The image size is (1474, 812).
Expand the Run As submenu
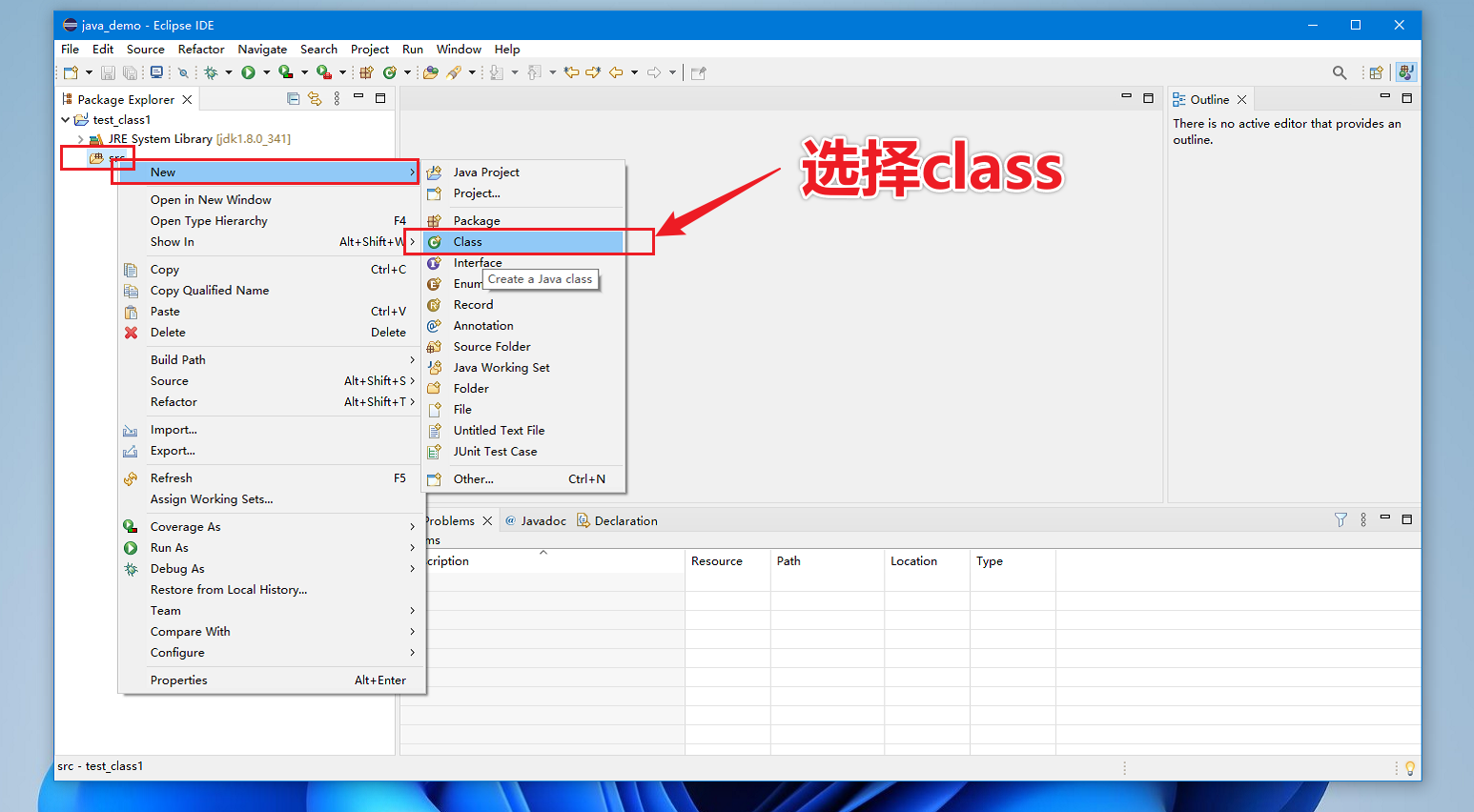(271, 548)
